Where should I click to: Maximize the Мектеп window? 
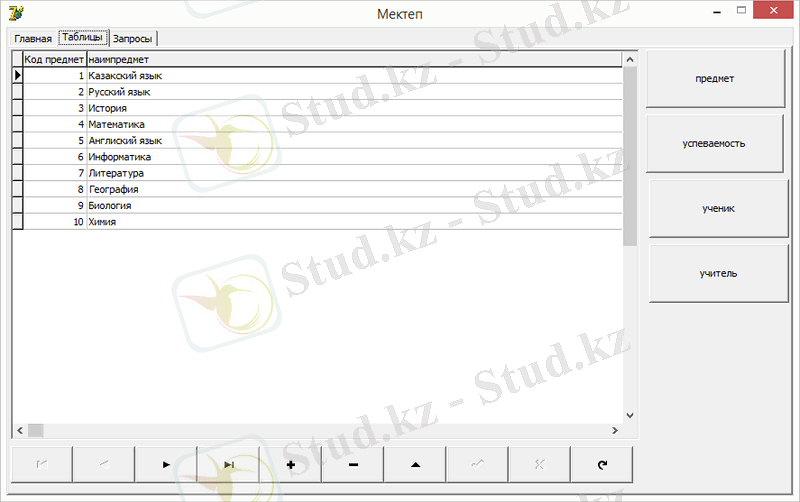(741, 10)
